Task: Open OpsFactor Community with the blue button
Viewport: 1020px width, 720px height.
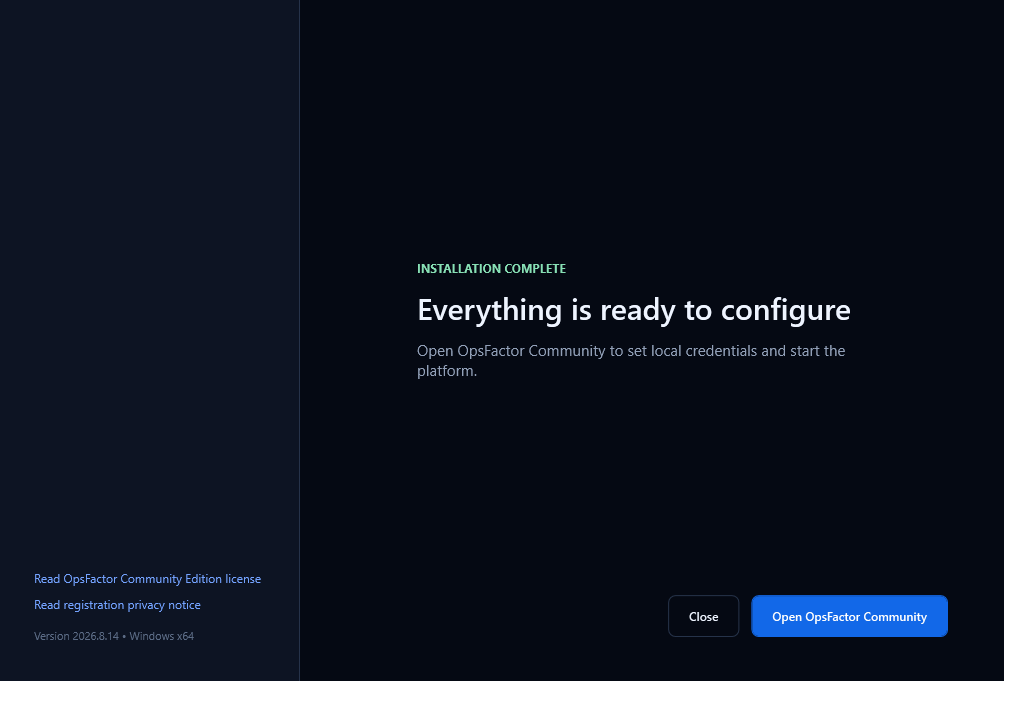Action: pyautogui.click(x=849, y=616)
